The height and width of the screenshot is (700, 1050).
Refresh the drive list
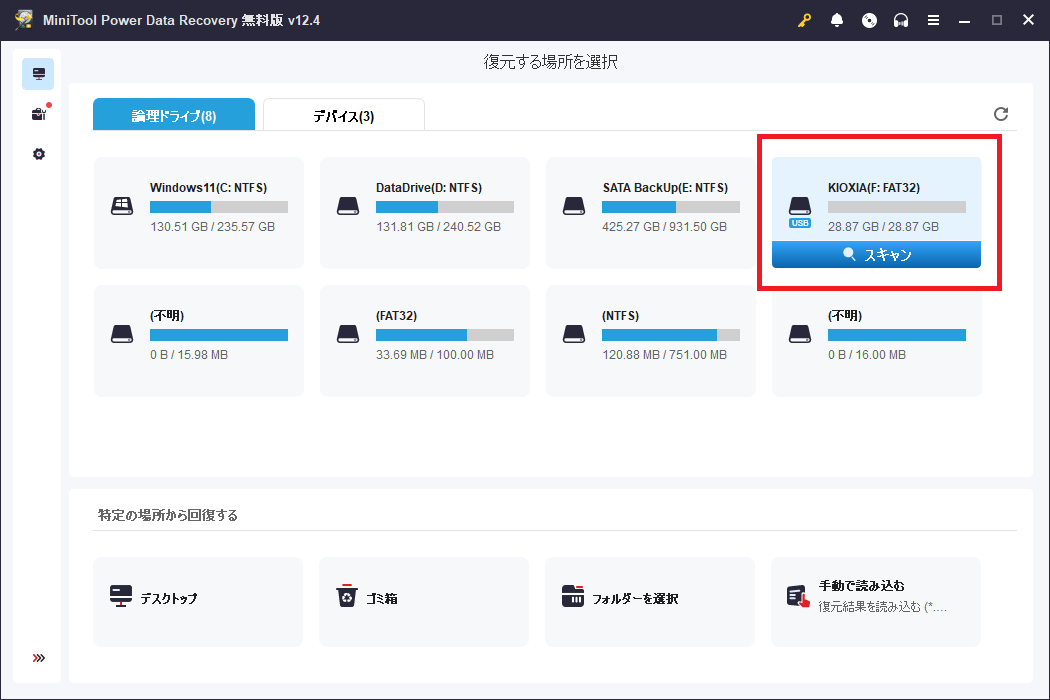coord(1000,114)
